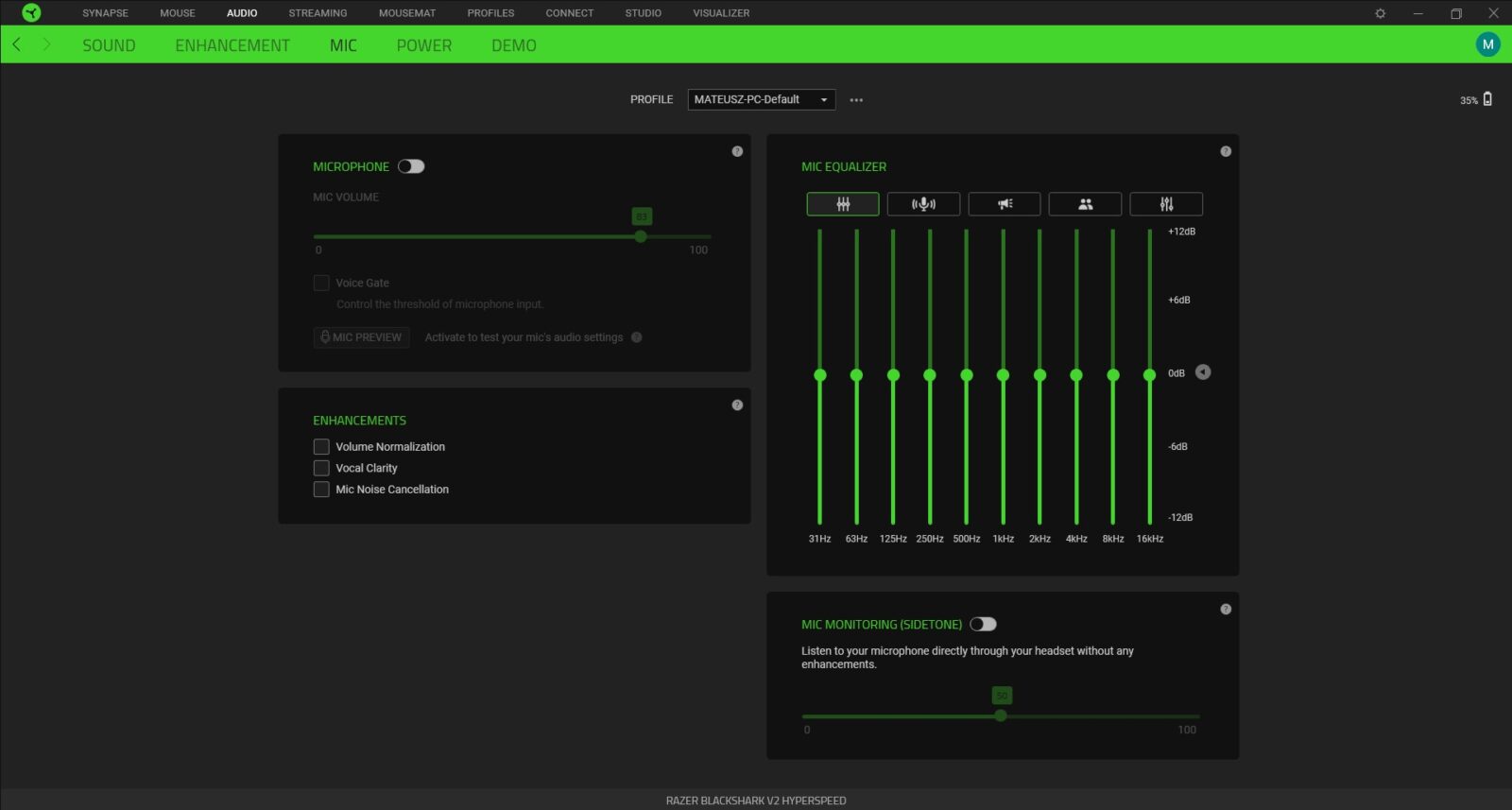The width and height of the screenshot is (1512, 810).
Task: Open profile options three-dot menu
Action: click(856, 100)
